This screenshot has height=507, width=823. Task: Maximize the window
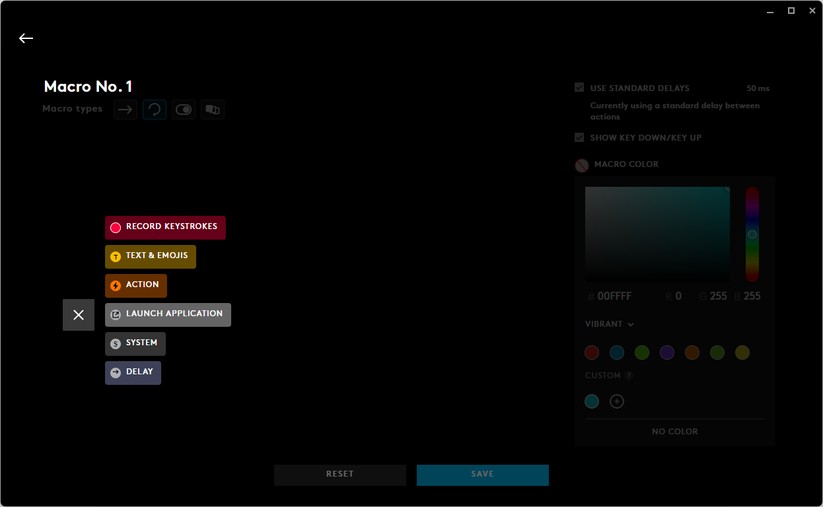click(791, 11)
